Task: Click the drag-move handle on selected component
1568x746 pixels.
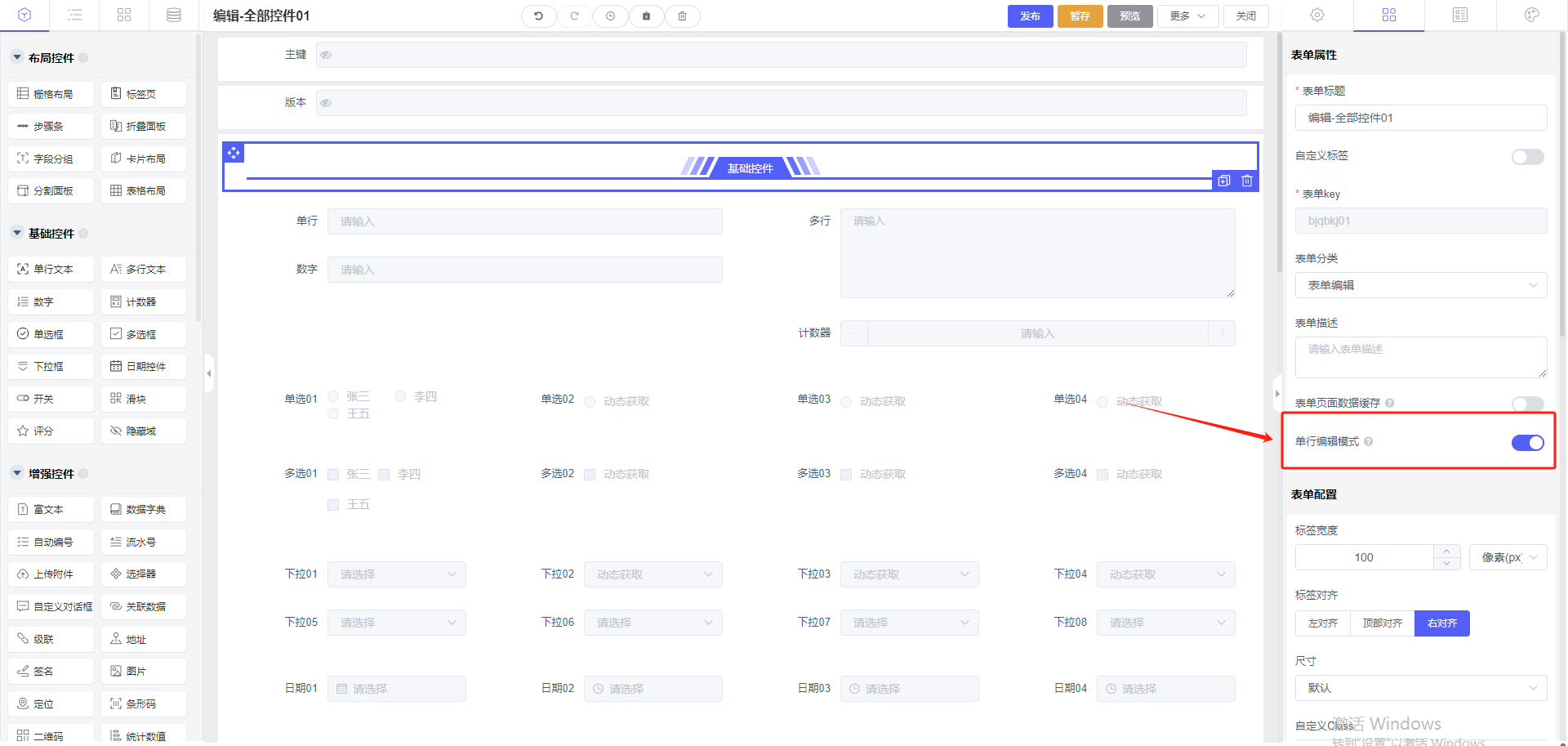Action: click(234, 153)
